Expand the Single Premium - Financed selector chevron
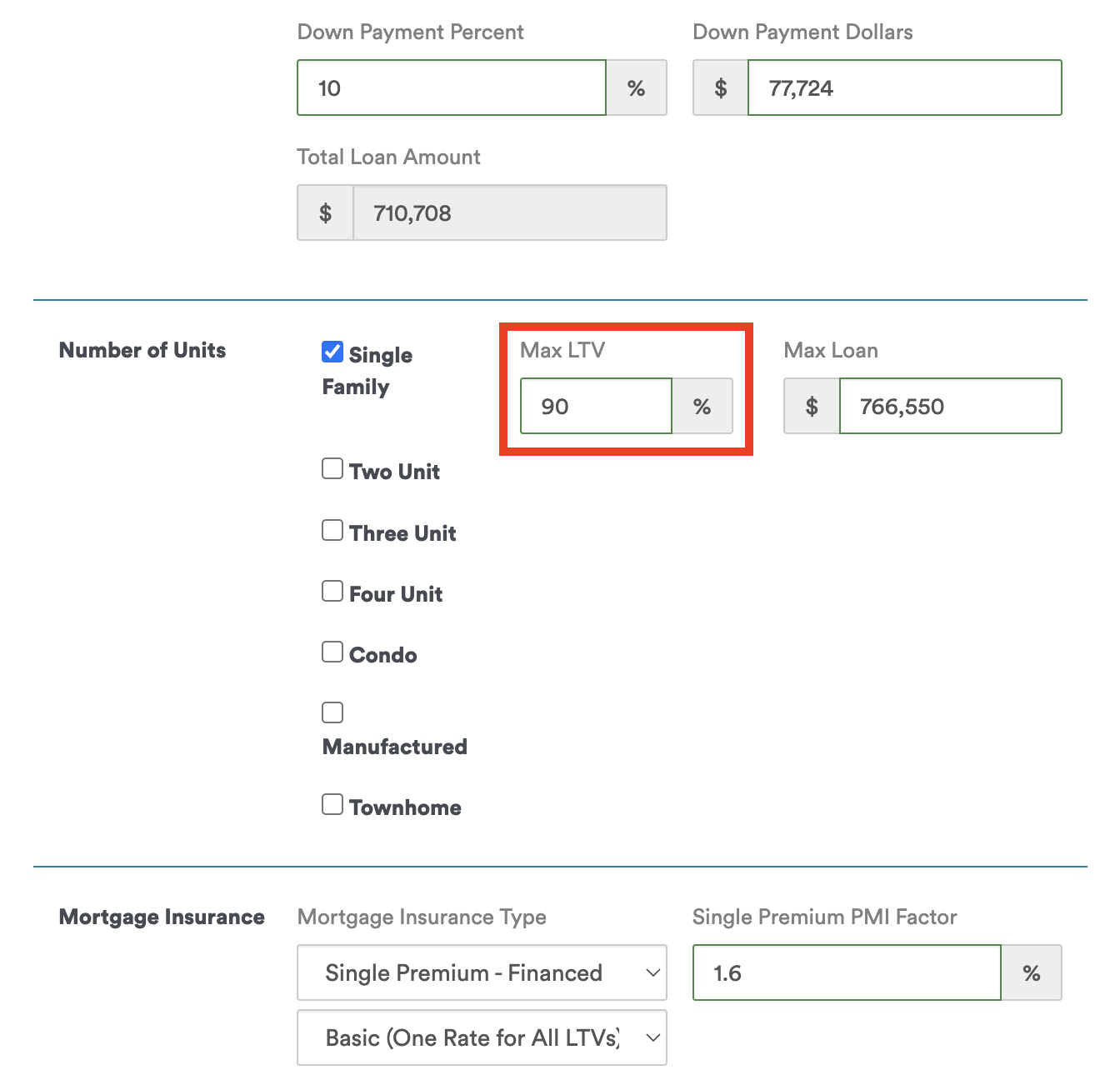This screenshot has height=1085, width=1120. pos(652,972)
